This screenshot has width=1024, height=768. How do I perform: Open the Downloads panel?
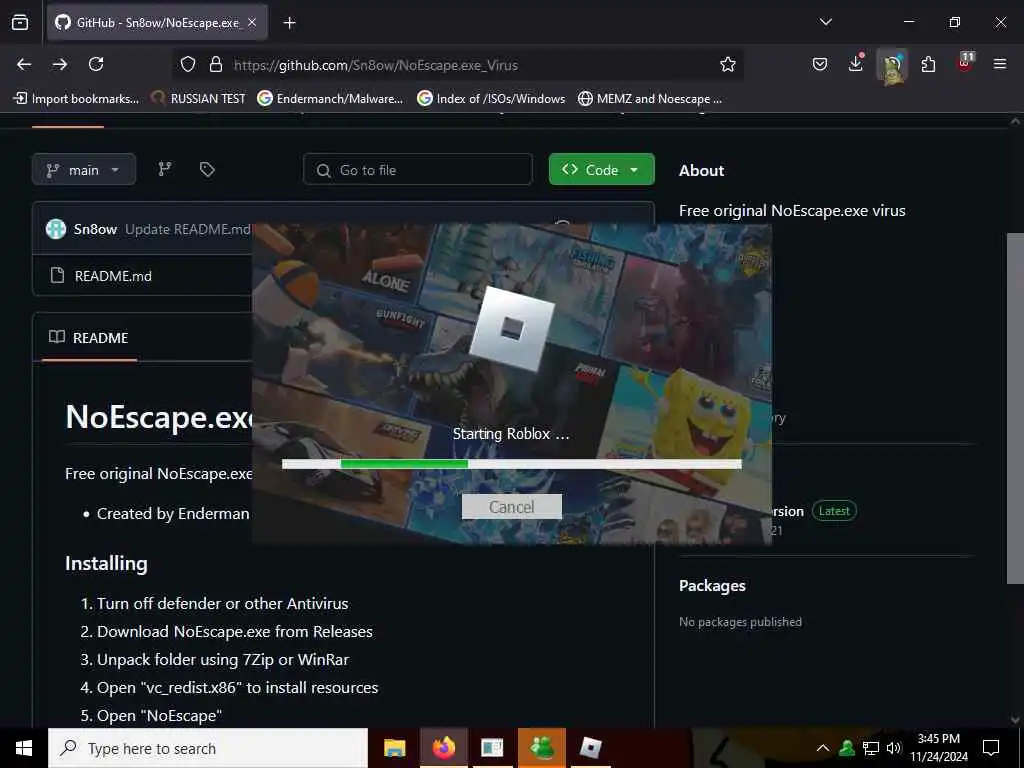[856, 63]
